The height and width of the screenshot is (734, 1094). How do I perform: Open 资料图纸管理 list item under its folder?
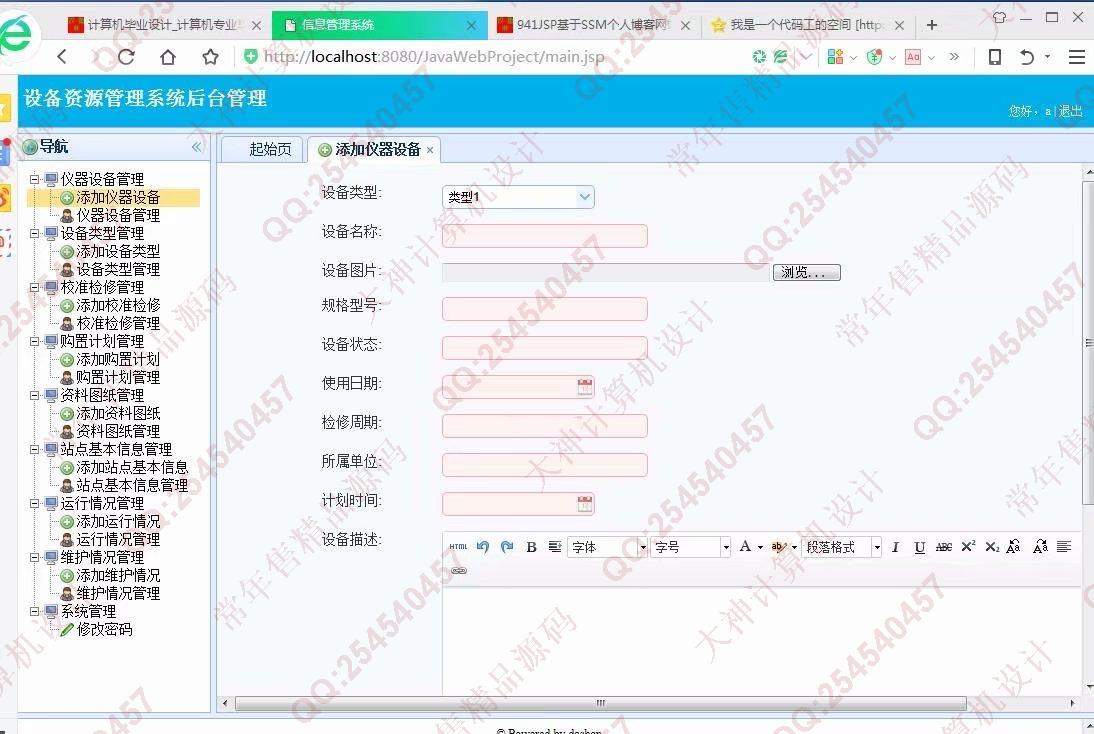118,431
